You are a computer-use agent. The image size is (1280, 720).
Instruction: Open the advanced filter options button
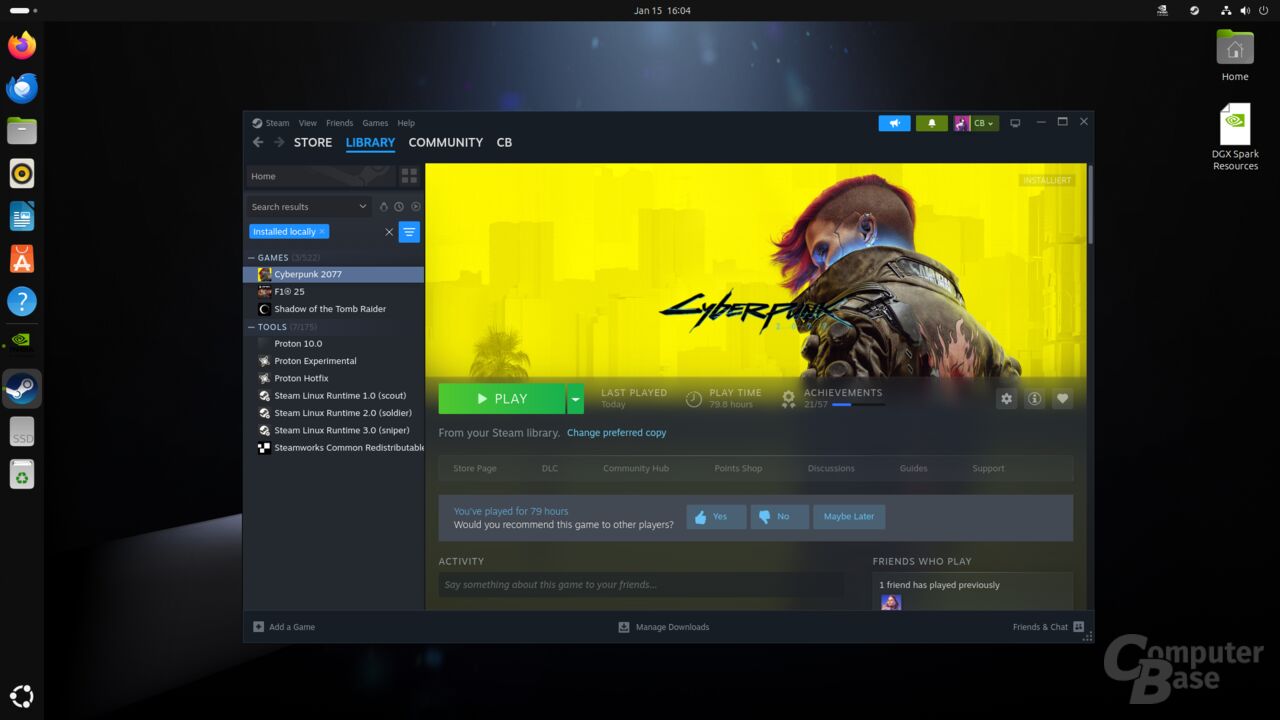(x=409, y=232)
